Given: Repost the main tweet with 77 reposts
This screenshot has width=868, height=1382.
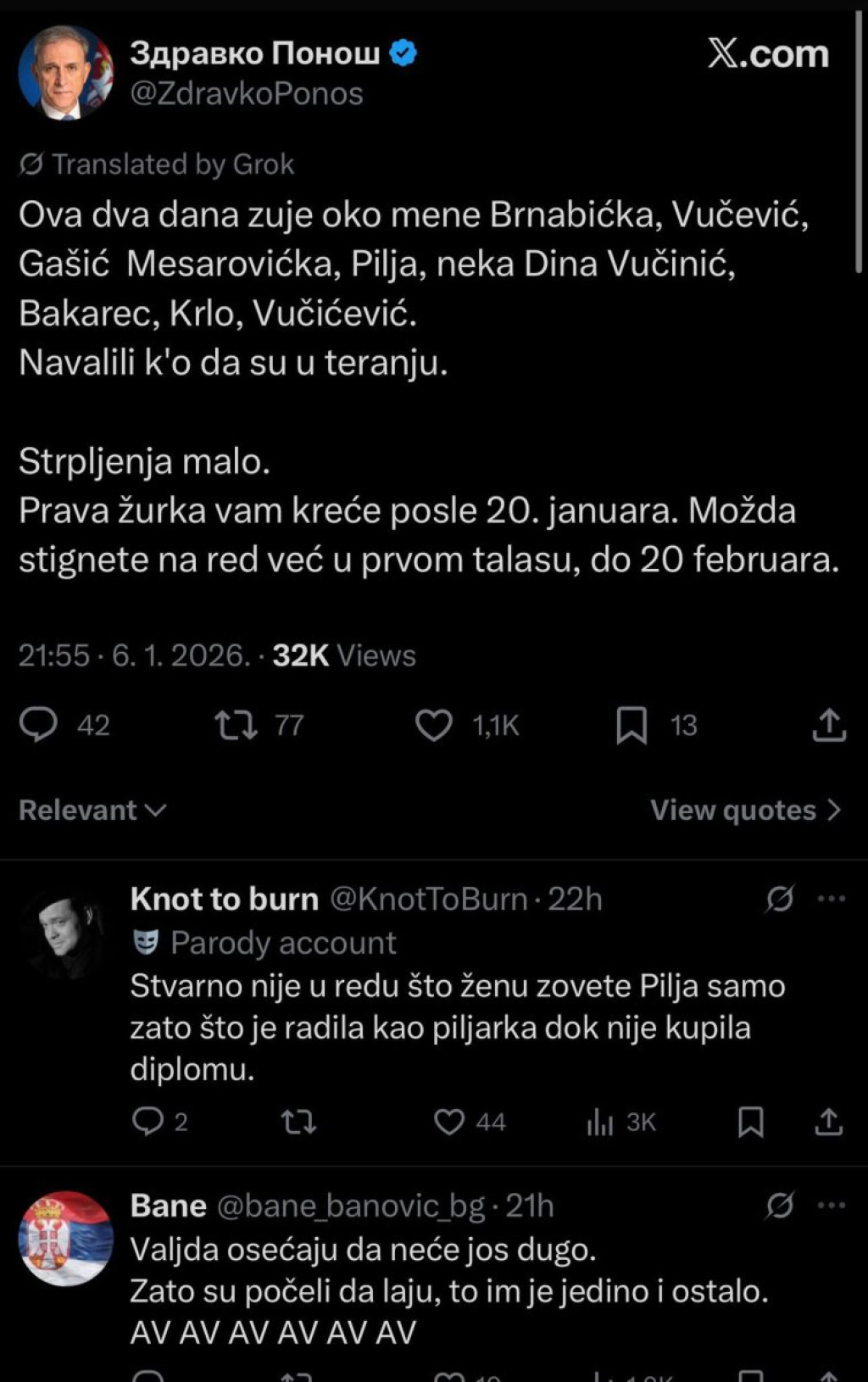Looking at the screenshot, I should click(236, 725).
